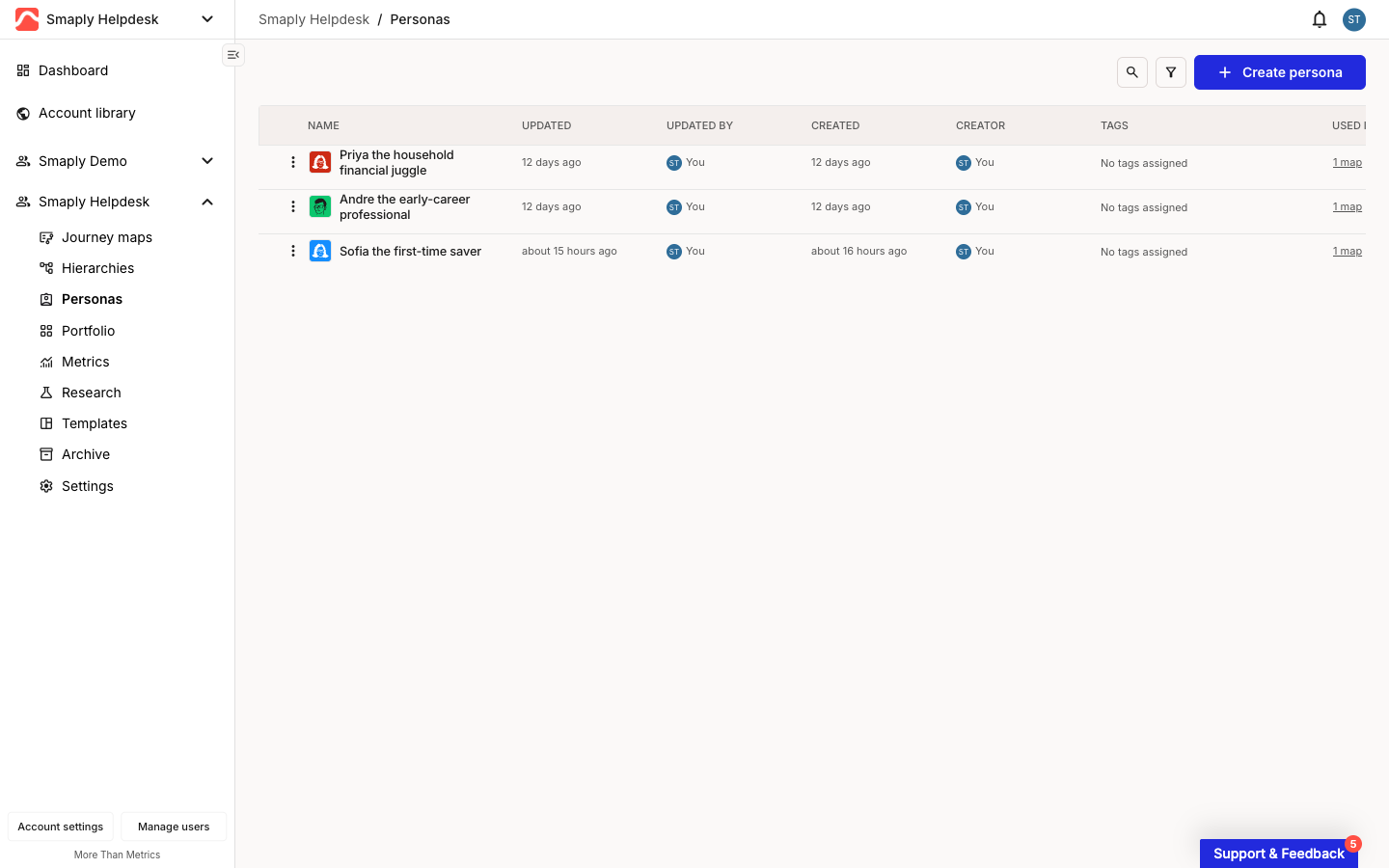Open Templates in the sidebar
Image resolution: width=1389 pixels, height=868 pixels.
[95, 423]
